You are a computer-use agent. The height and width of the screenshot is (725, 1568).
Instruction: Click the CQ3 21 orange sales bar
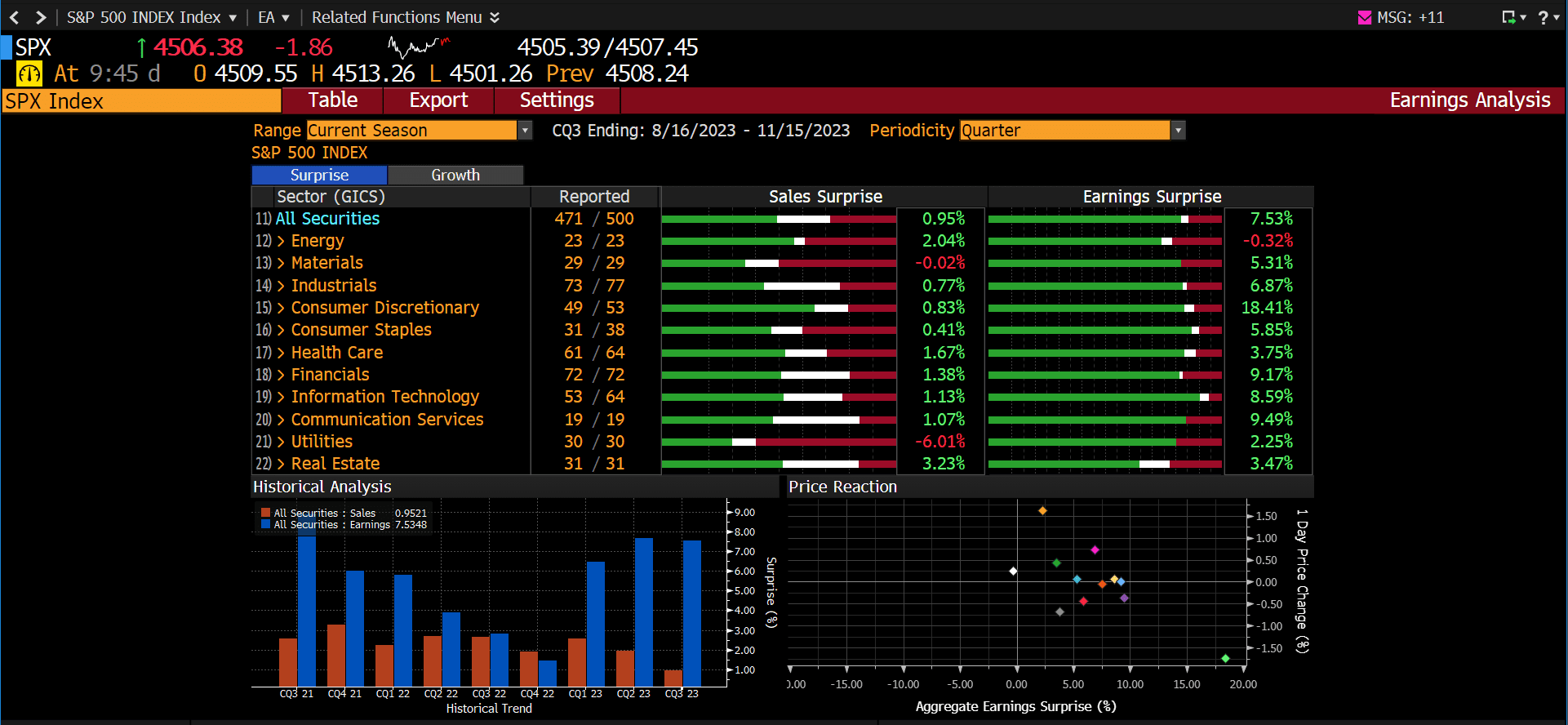tap(288, 662)
